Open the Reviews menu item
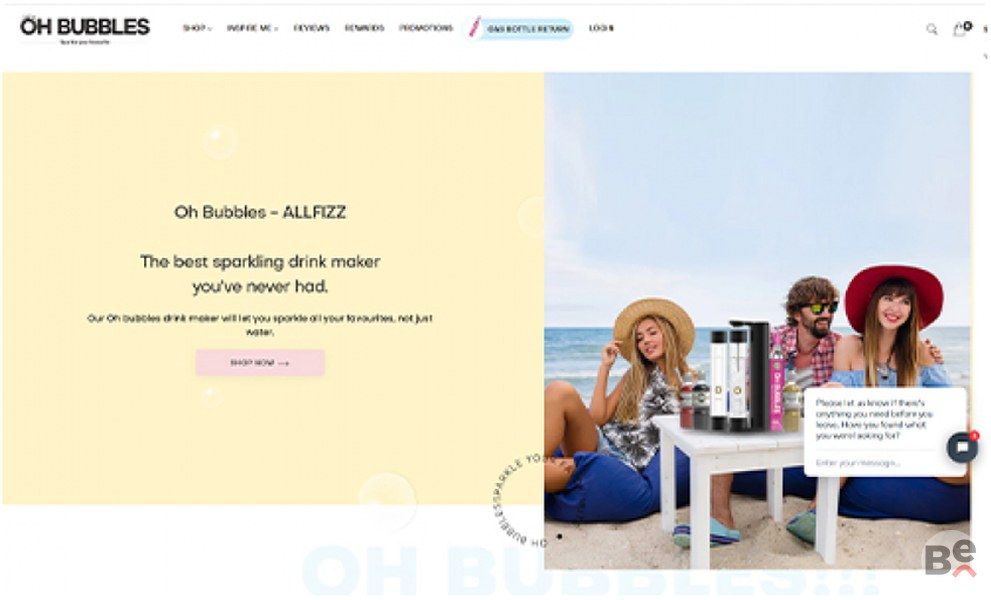The image size is (991, 600). pos(312,28)
